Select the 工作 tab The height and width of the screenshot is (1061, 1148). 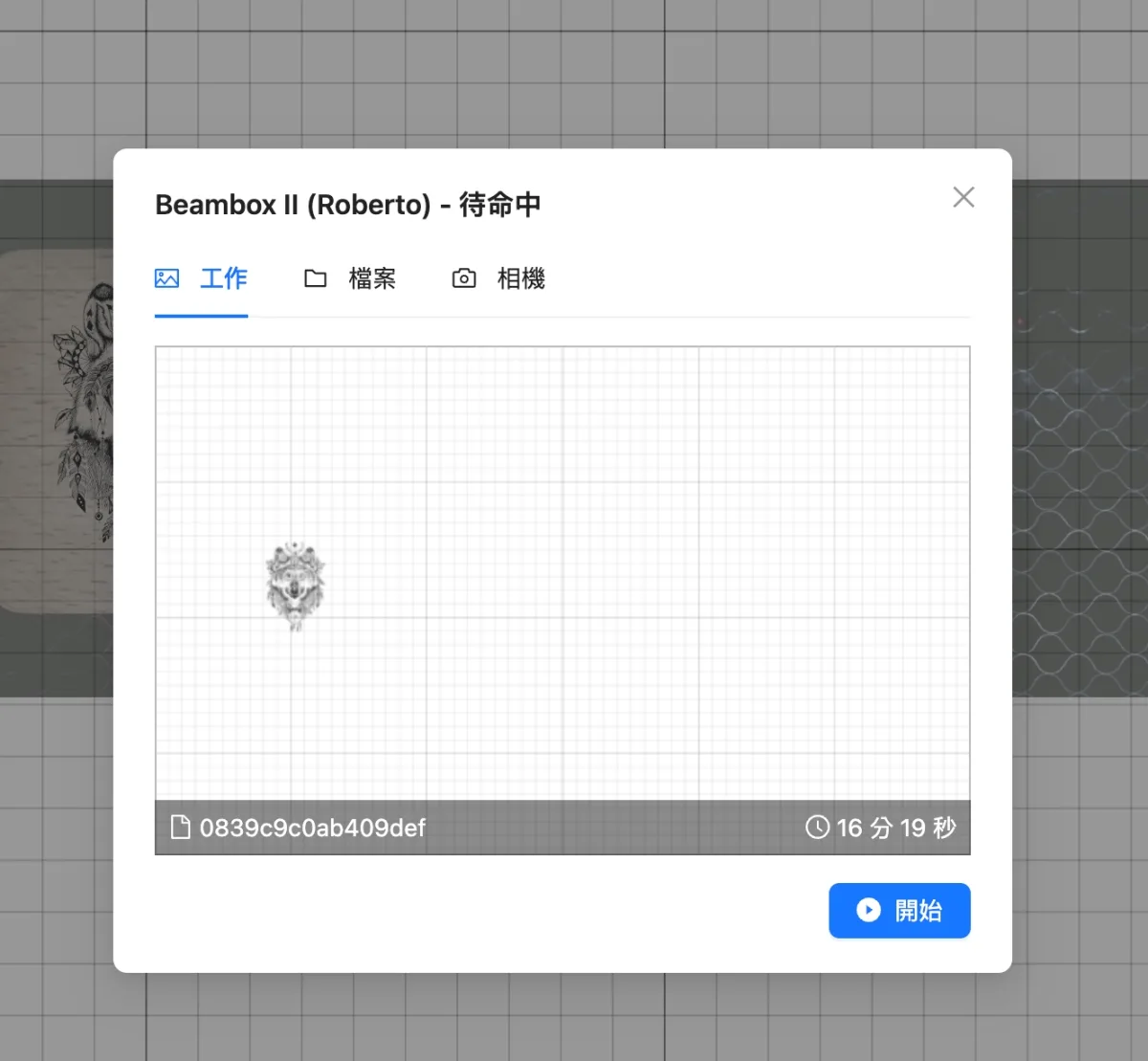[201, 278]
